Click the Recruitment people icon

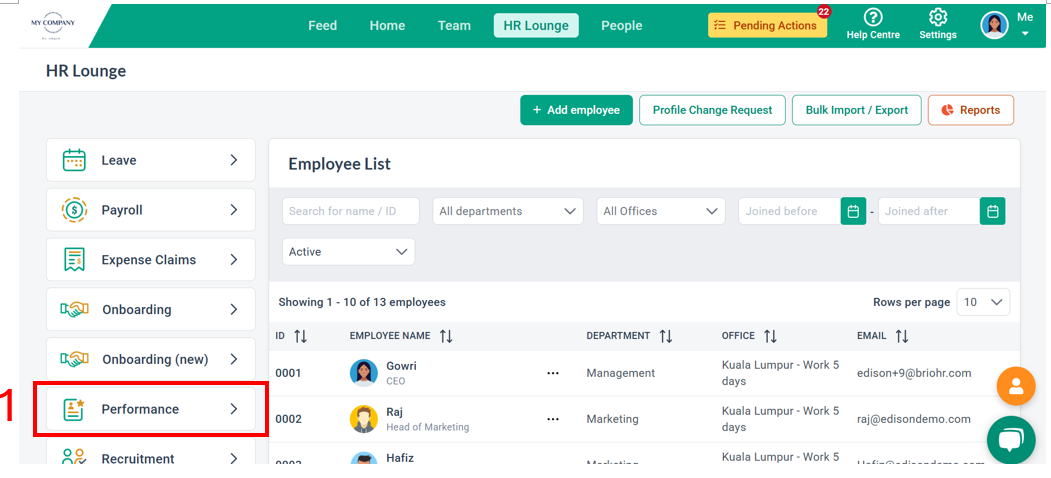coord(74,457)
